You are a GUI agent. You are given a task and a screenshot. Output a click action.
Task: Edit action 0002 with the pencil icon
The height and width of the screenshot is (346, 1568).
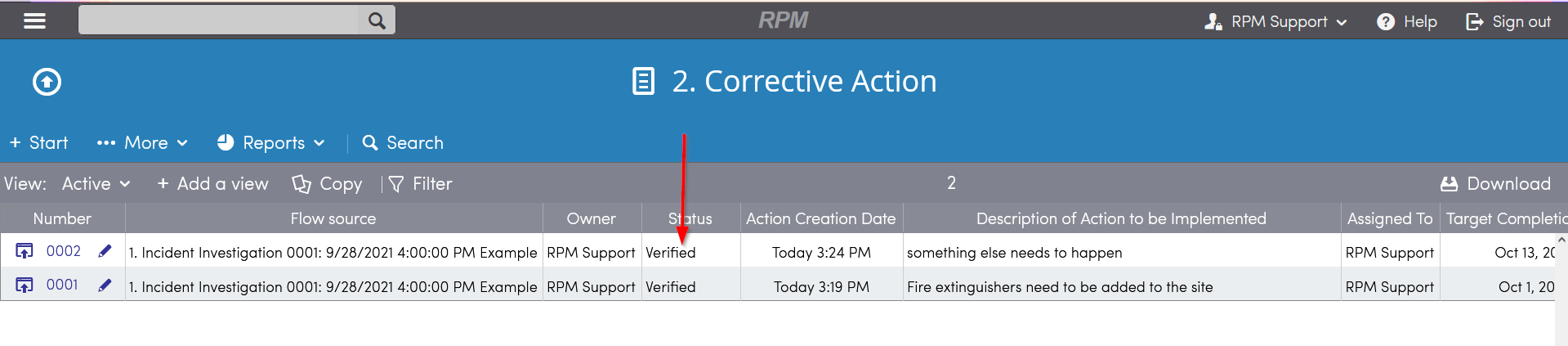click(105, 251)
